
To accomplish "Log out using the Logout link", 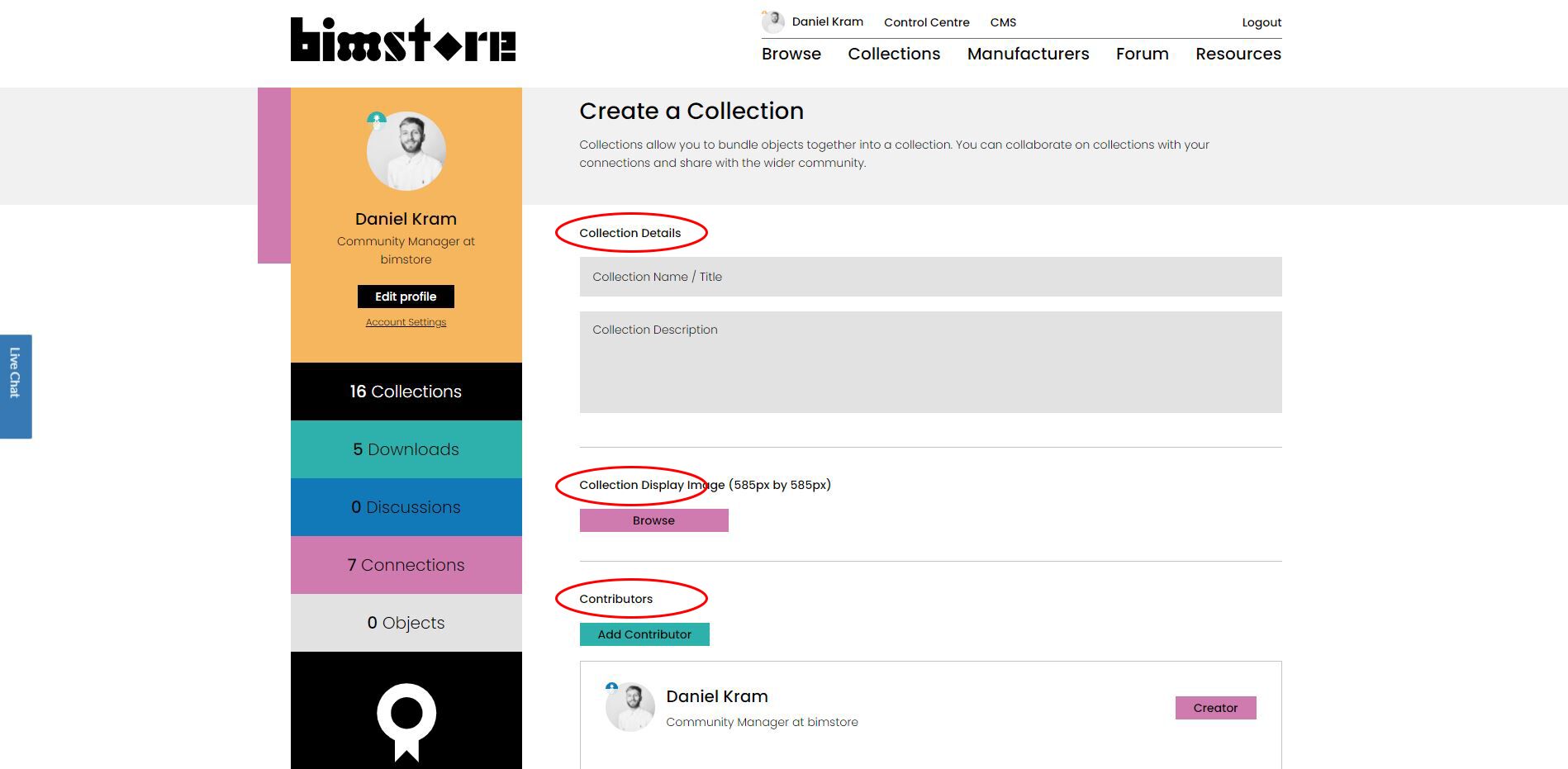I will tap(1262, 22).
